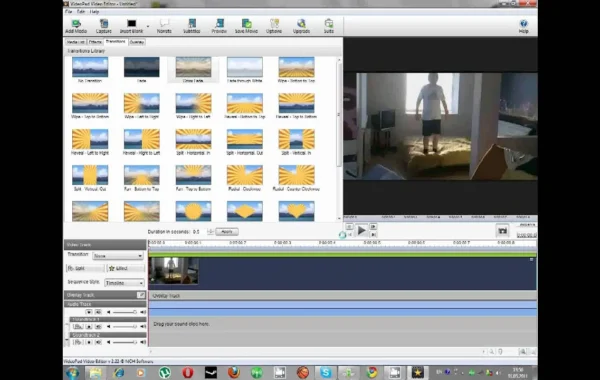Click the Upgrade globe icon
The width and height of the screenshot is (600, 380).
coord(301,24)
